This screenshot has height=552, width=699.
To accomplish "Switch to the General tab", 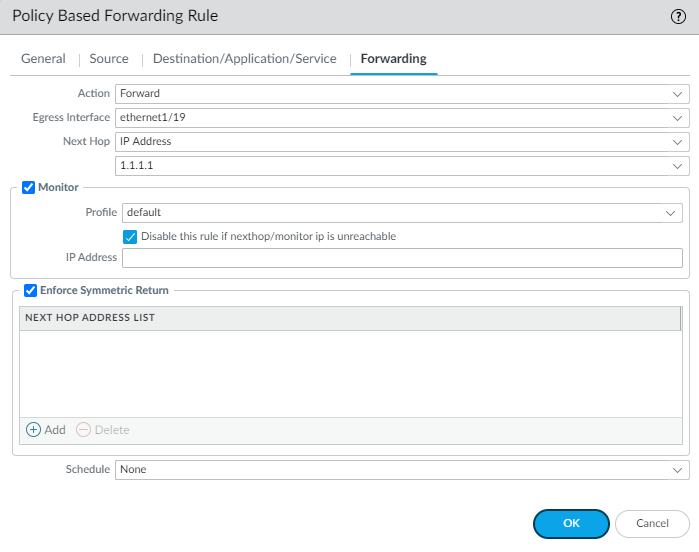I will [x=43, y=59].
